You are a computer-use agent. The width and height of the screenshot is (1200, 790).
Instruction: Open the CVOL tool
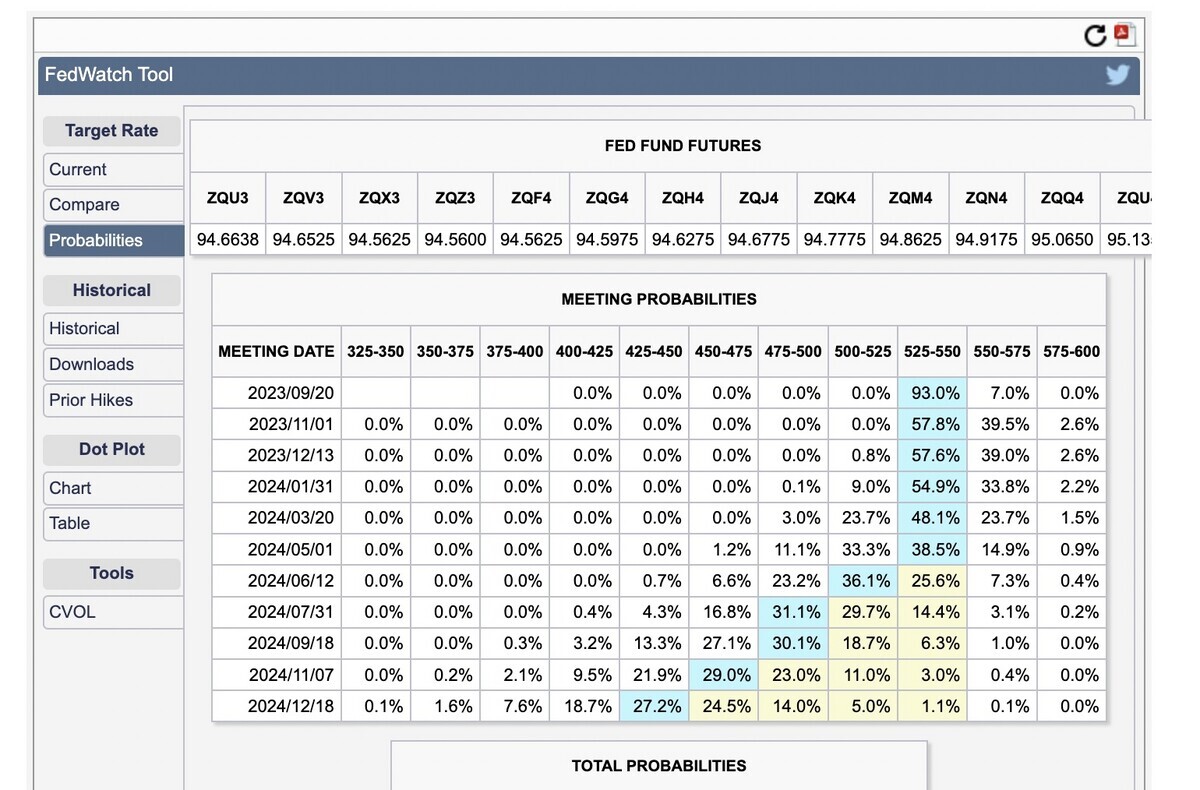click(114, 612)
